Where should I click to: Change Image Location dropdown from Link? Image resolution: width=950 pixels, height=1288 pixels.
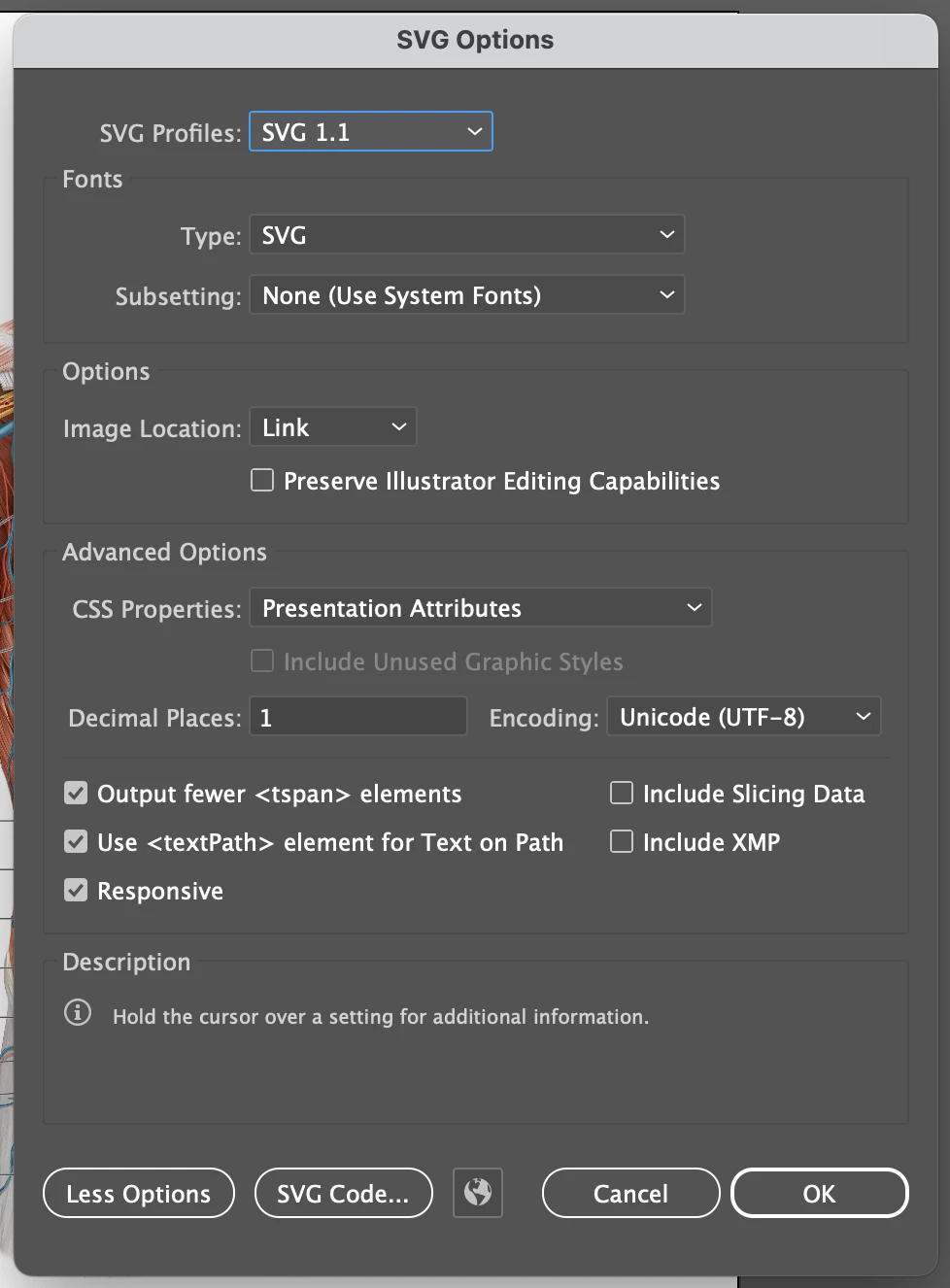(333, 427)
